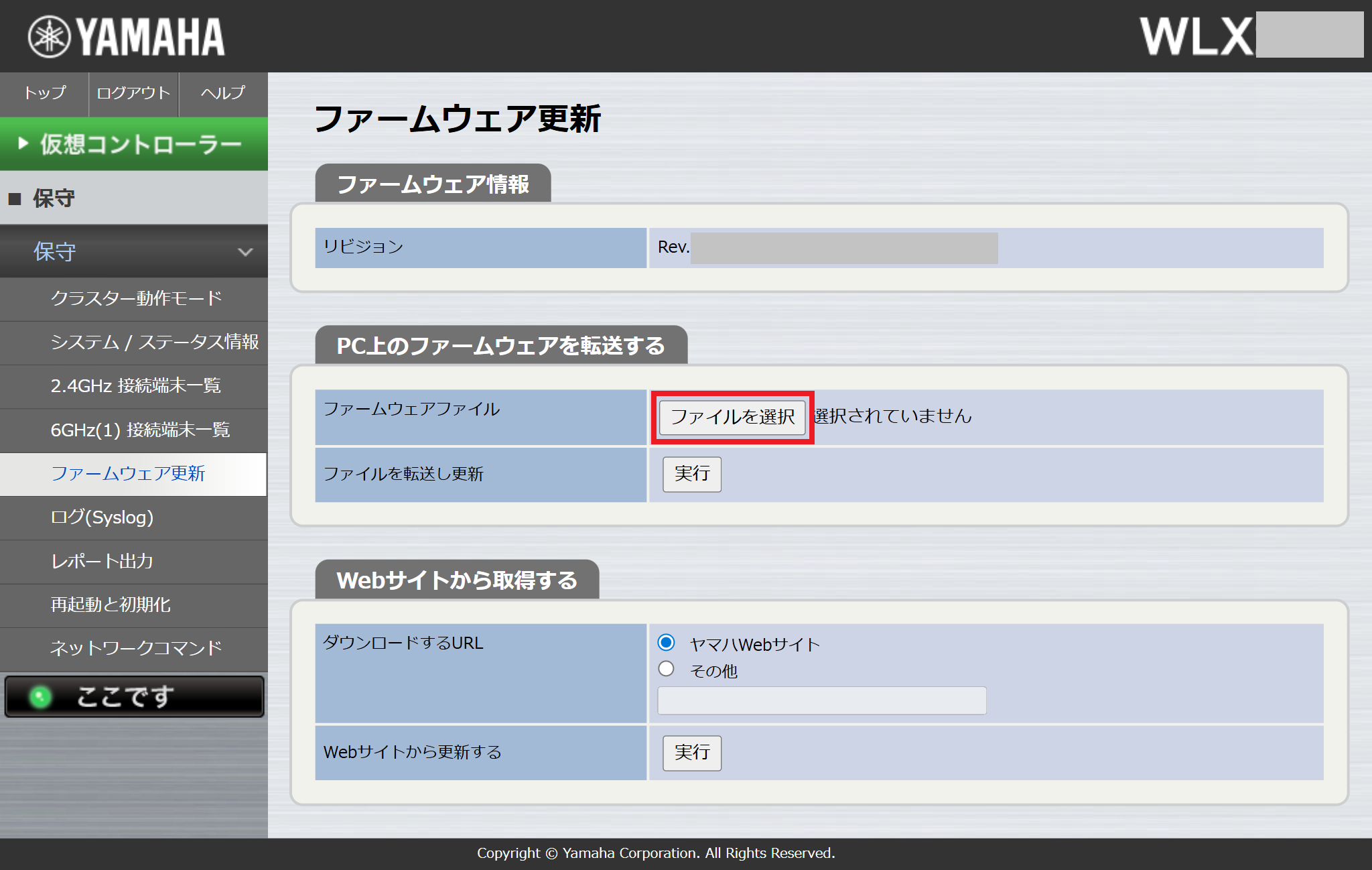Screen dimensions: 1372x870
Task: Open 2.4GHz 接続端末一覧
Action: 134,386
